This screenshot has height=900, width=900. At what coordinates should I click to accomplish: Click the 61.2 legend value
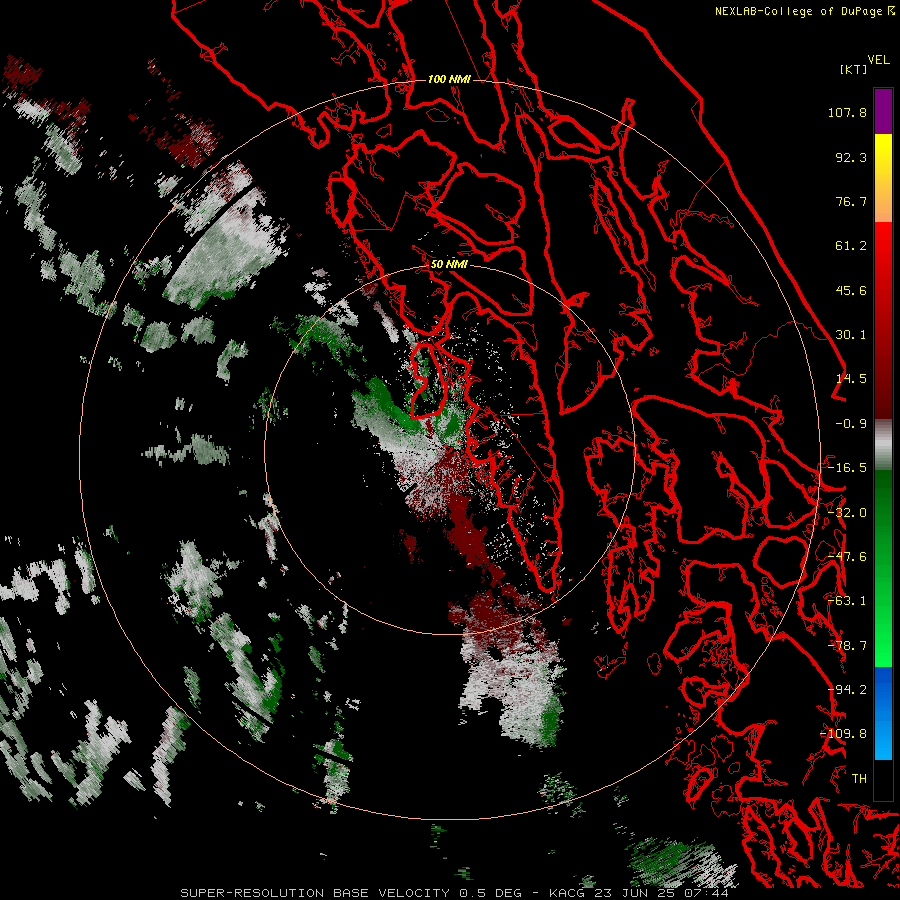point(851,246)
